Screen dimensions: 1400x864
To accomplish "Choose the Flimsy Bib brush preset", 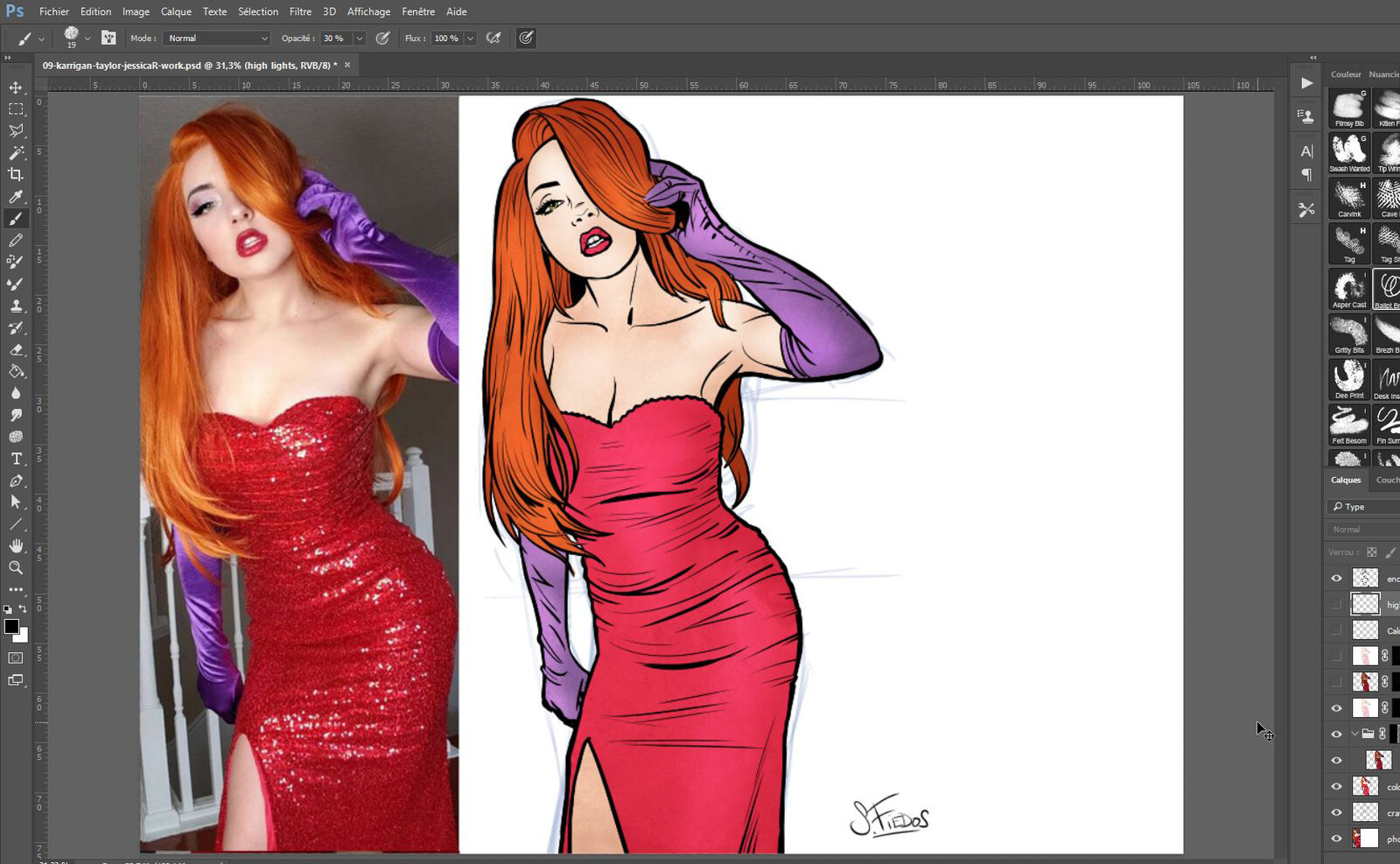I will coord(1349,109).
